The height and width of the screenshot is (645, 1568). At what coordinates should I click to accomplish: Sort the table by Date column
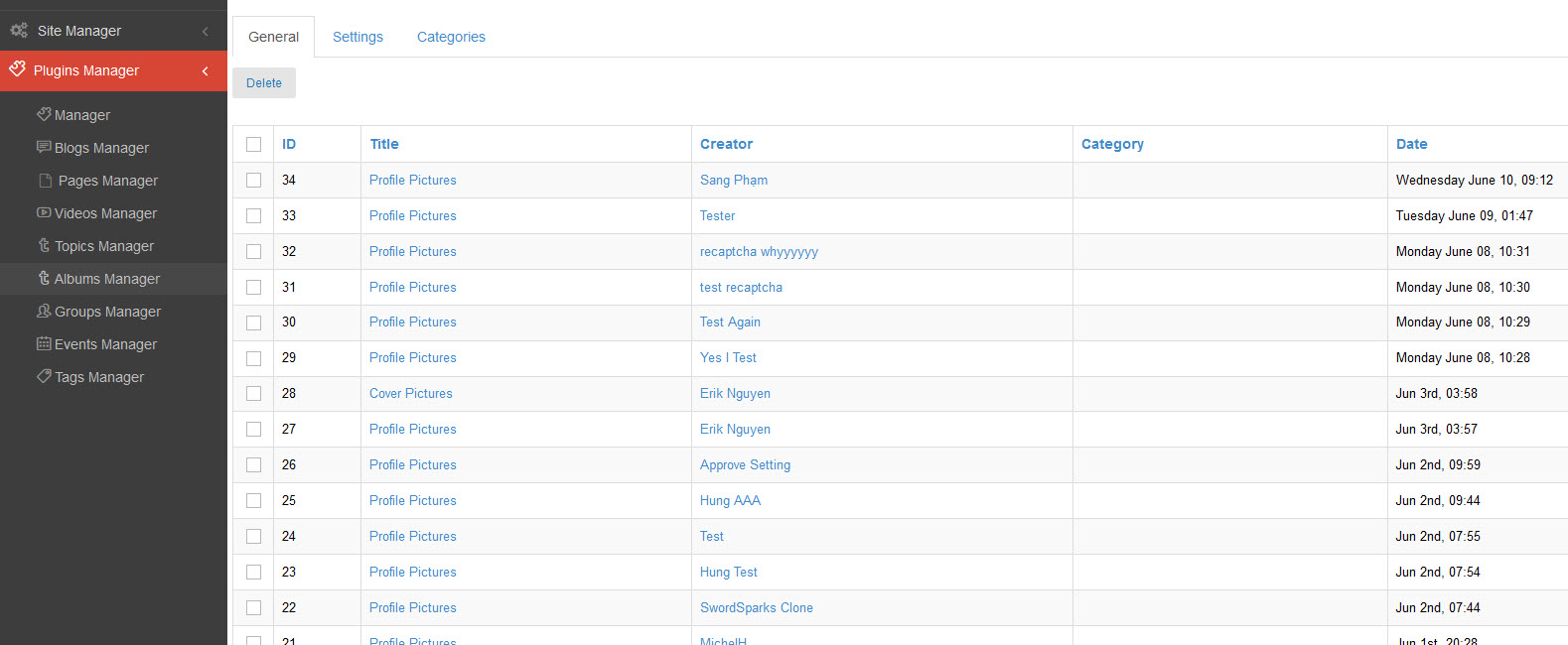[1411, 144]
